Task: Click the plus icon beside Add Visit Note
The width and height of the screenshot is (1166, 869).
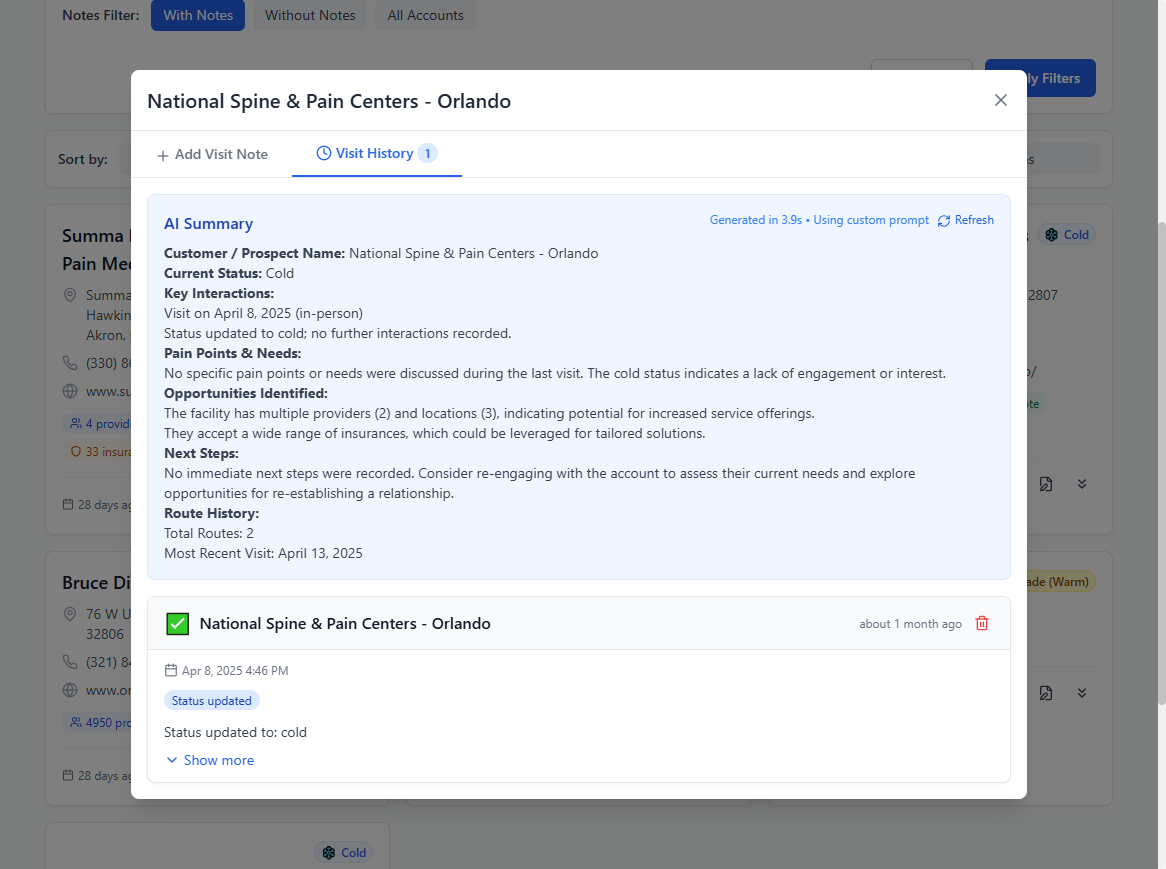Action: [x=163, y=155]
